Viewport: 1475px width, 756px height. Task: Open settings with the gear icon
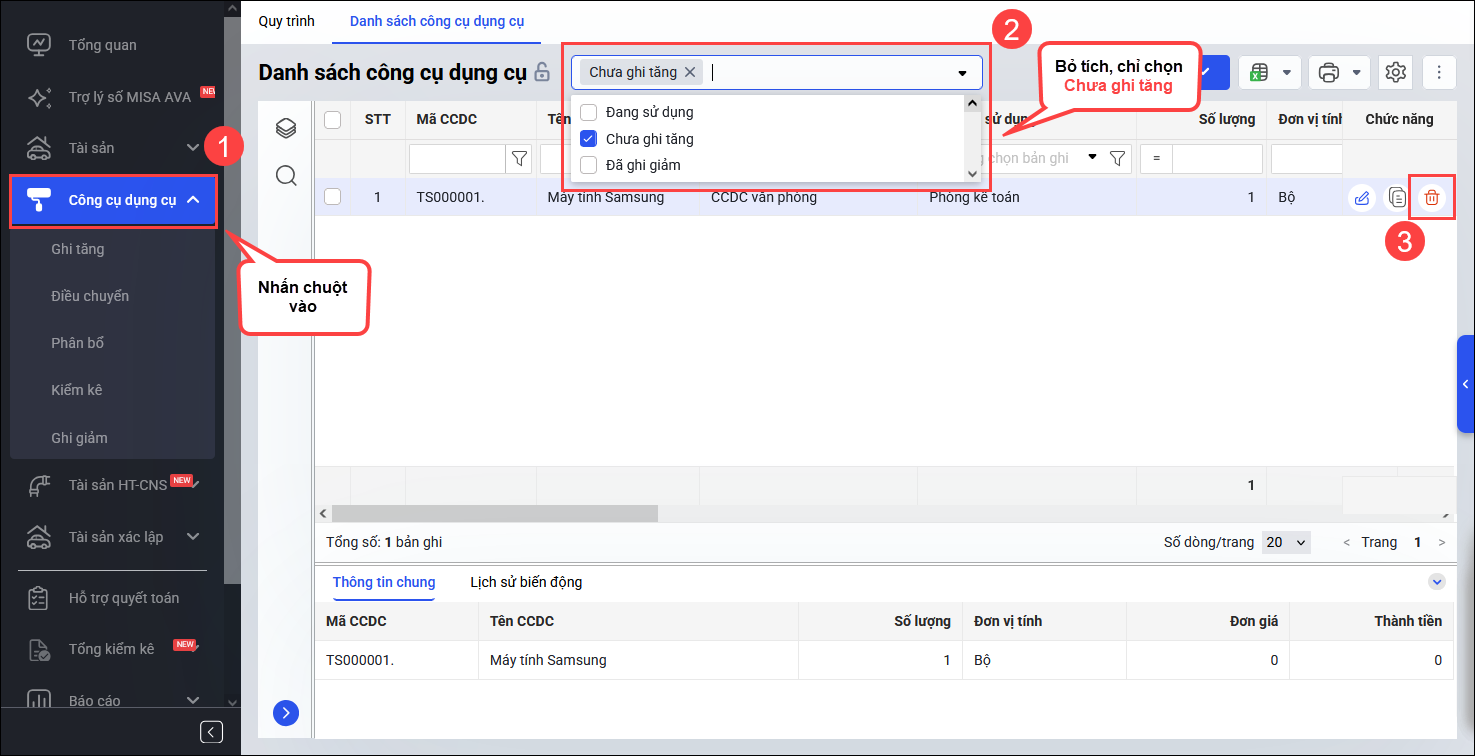pyautogui.click(x=1396, y=72)
